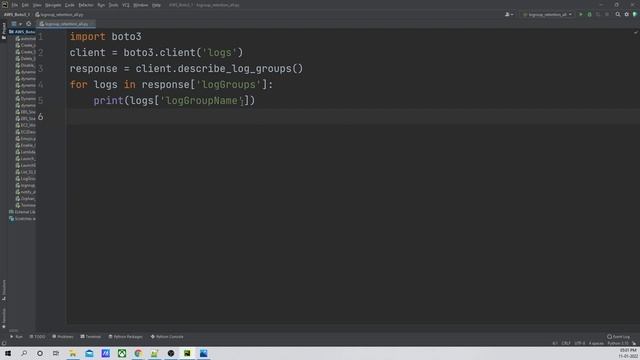The height and width of the screenshot is (360, 640).
Task: Click project panel options gear icon
Action: 29,24
